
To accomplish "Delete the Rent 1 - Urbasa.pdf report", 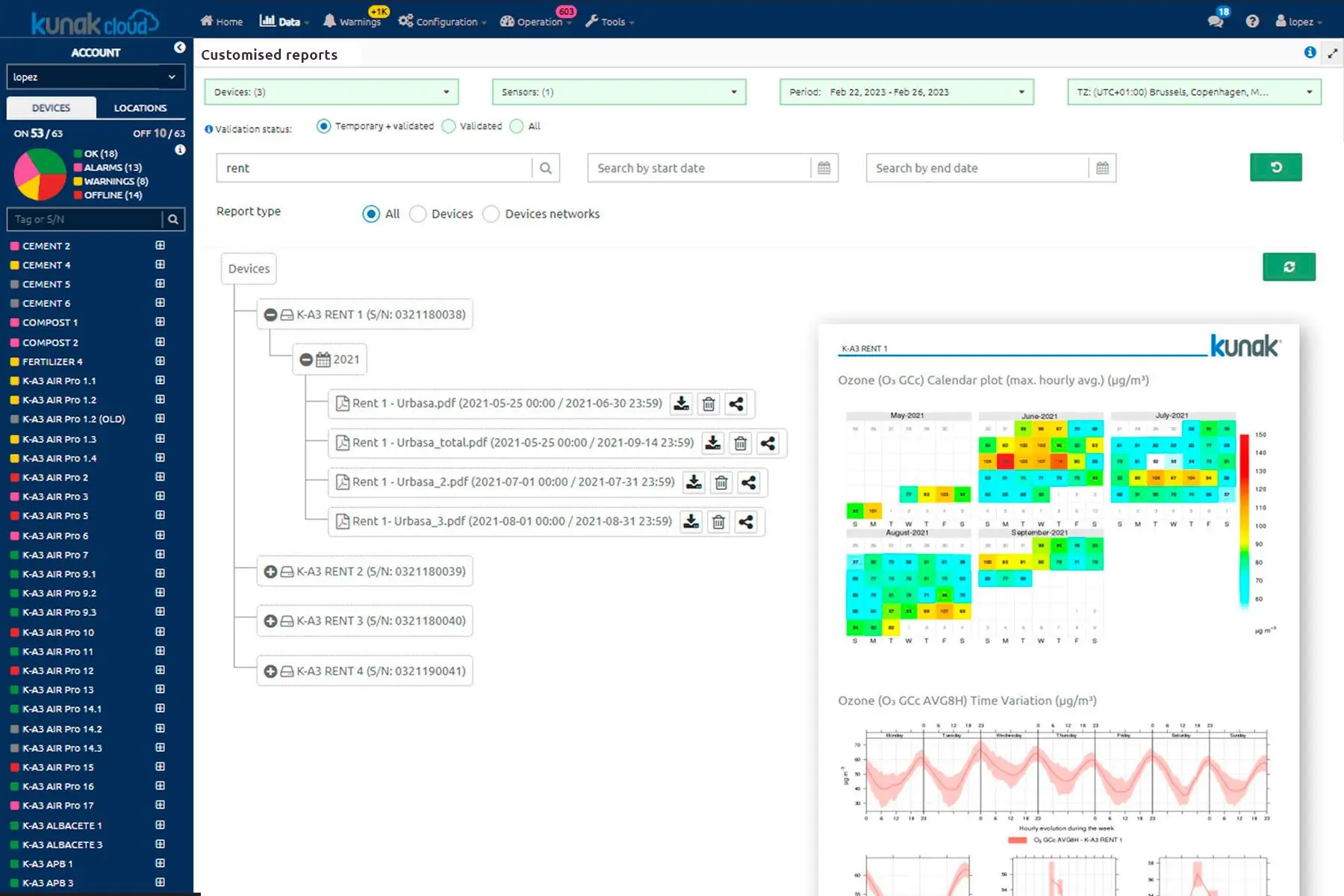I will [709, 404].
